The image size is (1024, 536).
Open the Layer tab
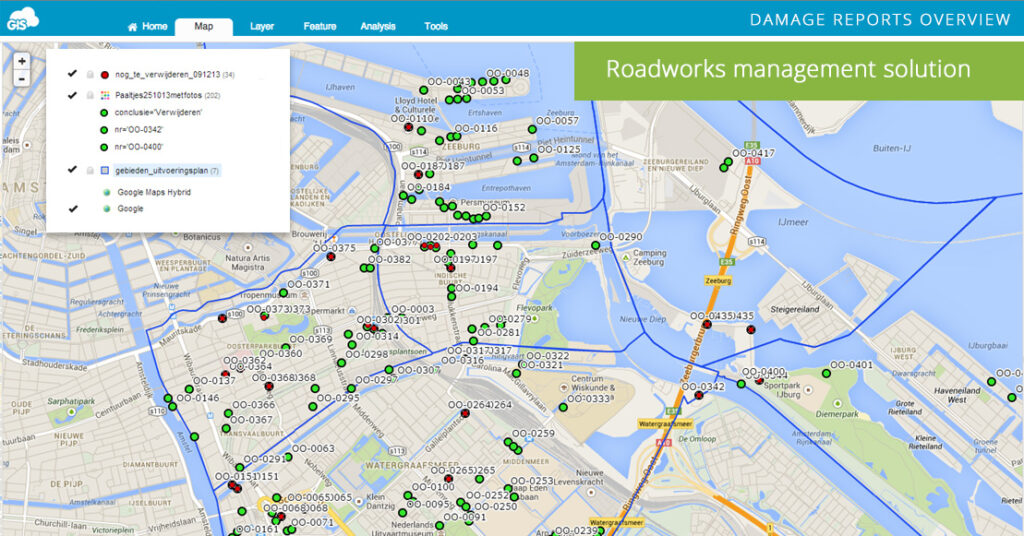click(x=261, y=27)
